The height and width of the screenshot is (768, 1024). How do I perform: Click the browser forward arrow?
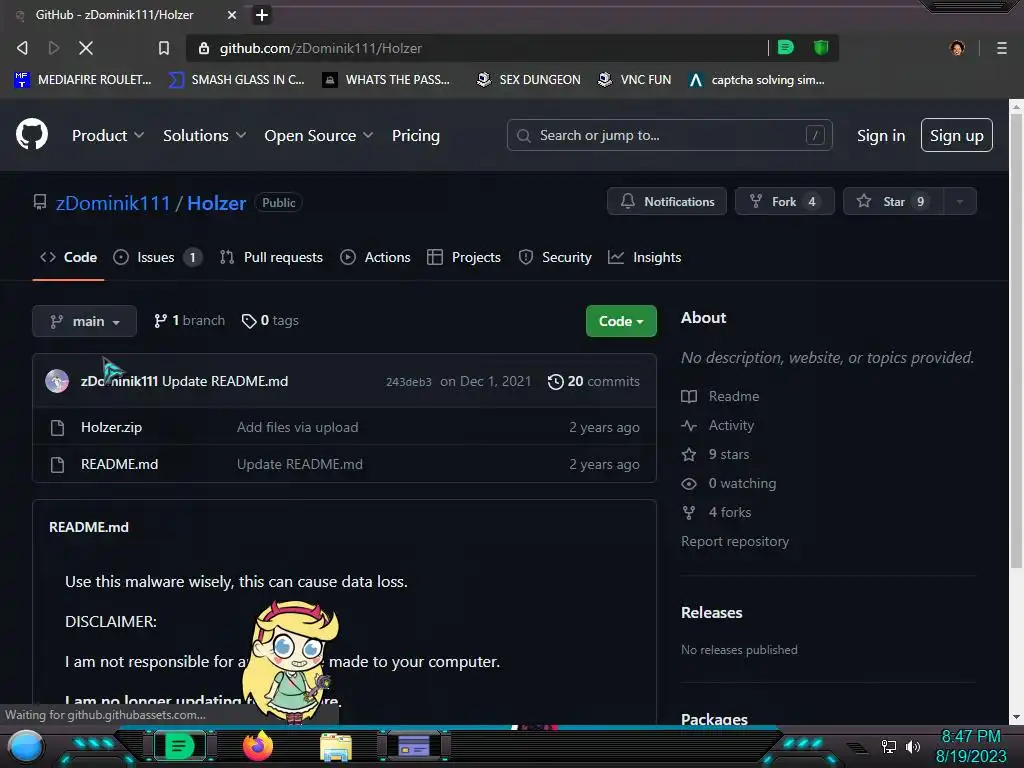pos(54,48)
